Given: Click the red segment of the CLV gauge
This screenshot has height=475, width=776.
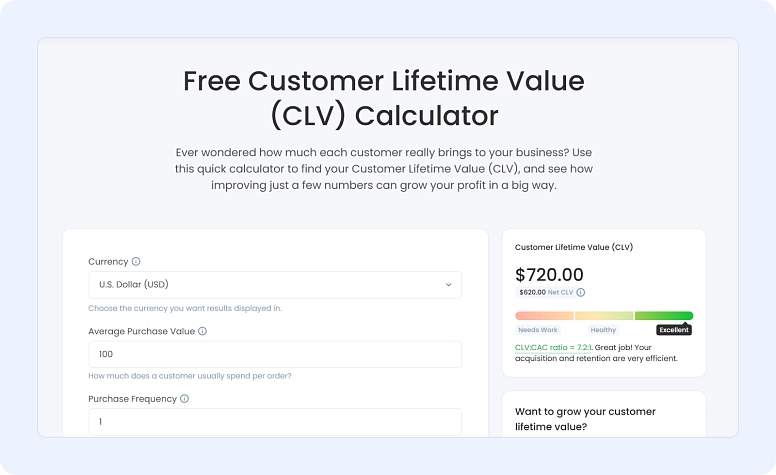Looking at the screenshot, I should click(544, 316).
